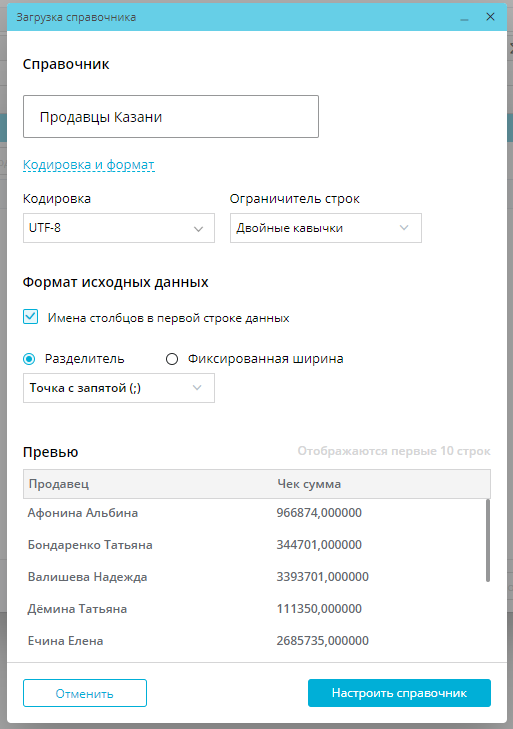The width and height of the screenshot is (513, 729).
Task: Click the Продавец column header
Action: click(x=59, y=484)
